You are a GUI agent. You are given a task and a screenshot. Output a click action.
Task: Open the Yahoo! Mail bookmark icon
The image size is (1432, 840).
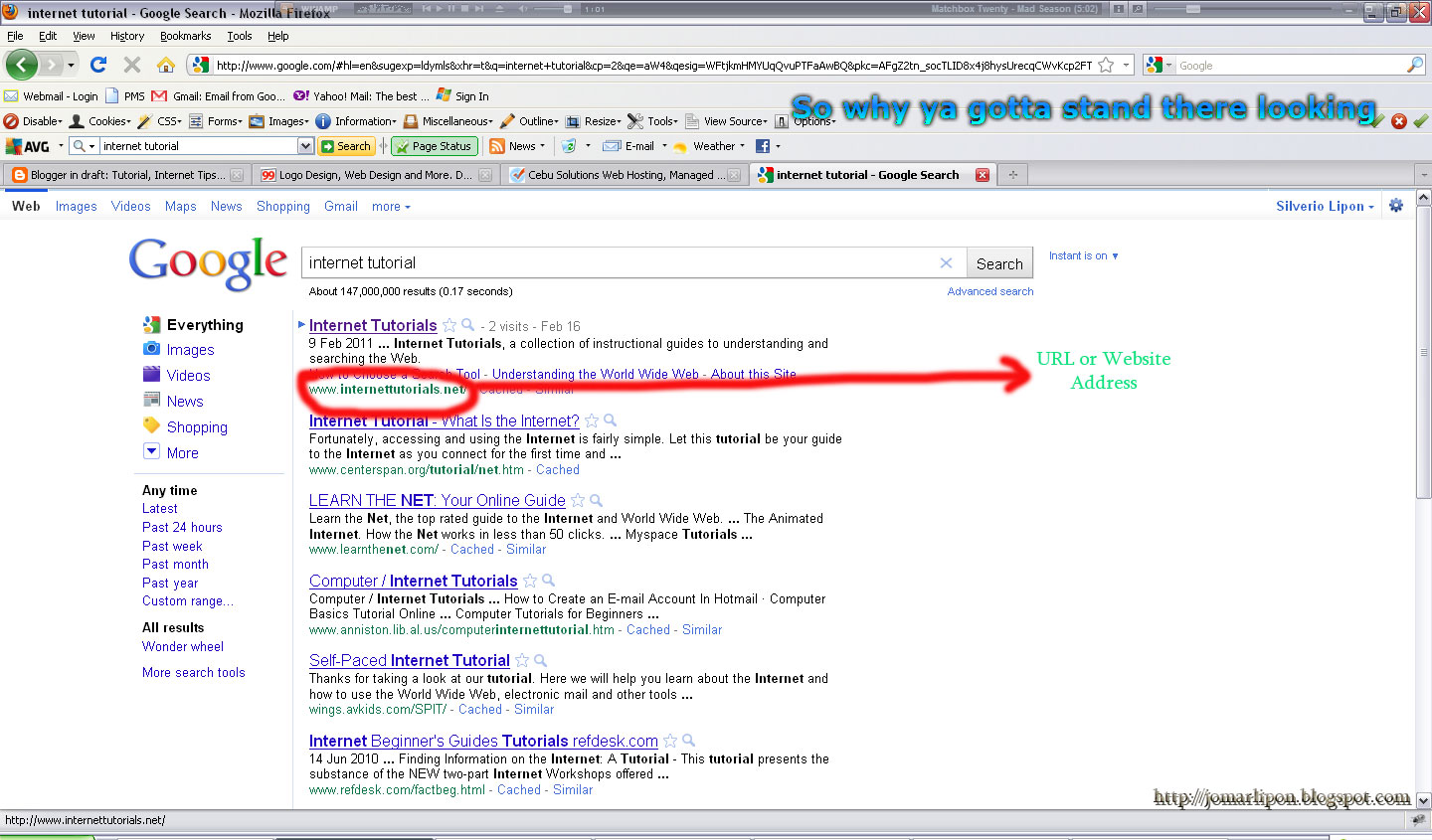tap(300, 95)
